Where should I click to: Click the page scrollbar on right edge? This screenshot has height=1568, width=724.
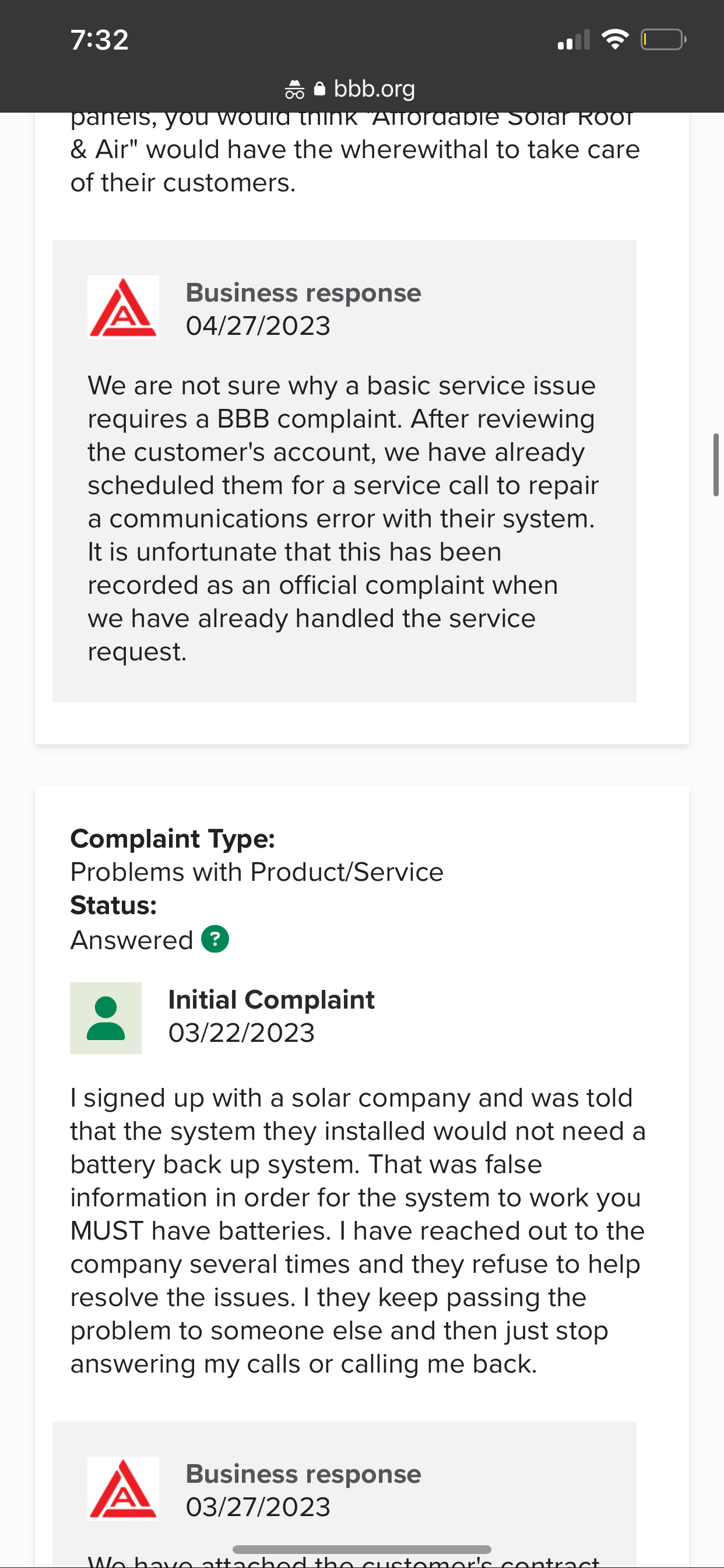point(716,465)
